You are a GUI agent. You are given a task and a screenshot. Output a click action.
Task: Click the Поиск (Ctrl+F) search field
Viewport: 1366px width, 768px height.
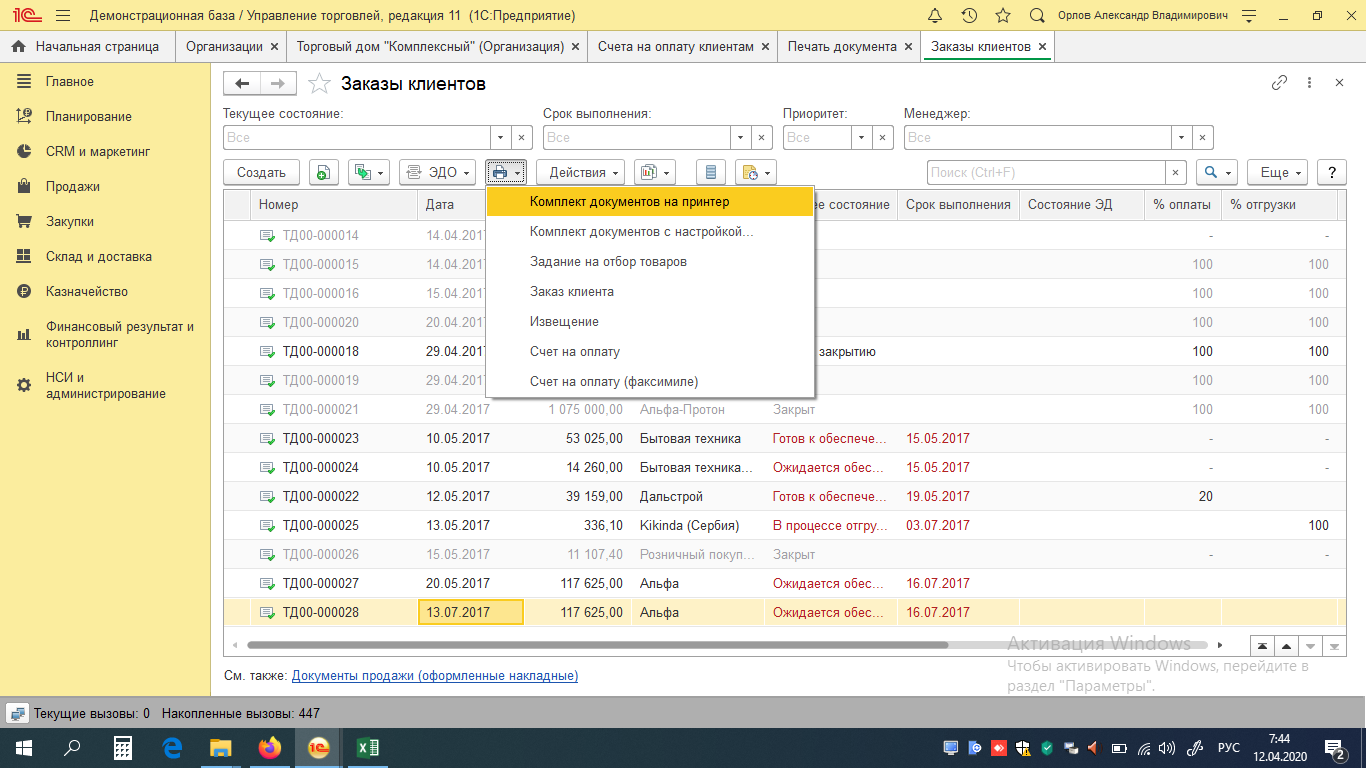click(1046, 173)
